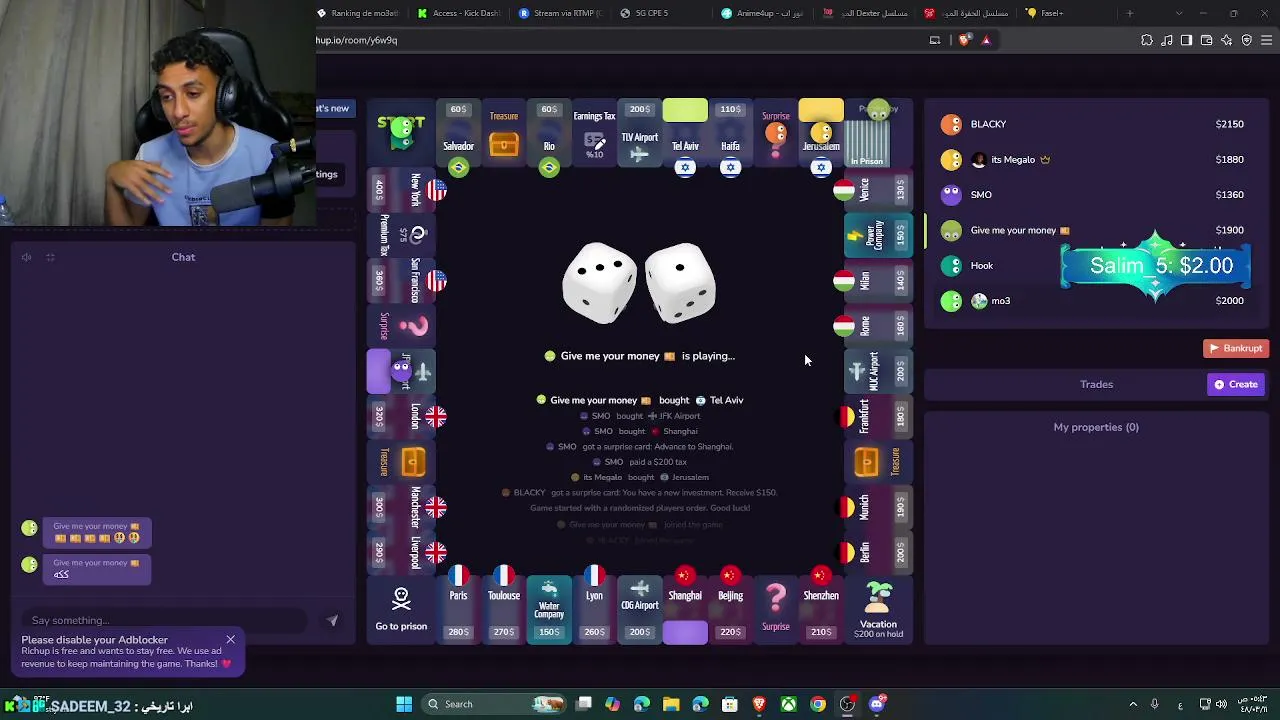Dismiss the Adblocker notice
1280x720 pixels.
(230, 640)
